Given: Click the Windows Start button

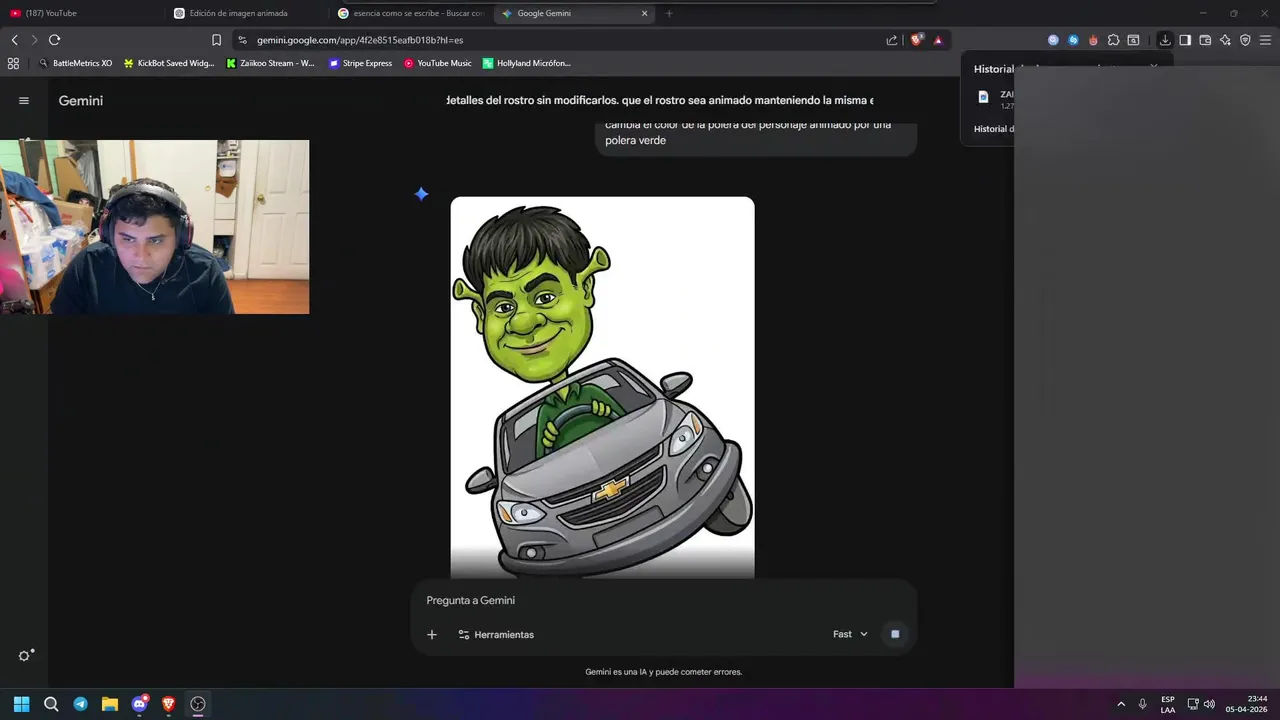Looking at the screenshot, I should [x=21, y=704].
